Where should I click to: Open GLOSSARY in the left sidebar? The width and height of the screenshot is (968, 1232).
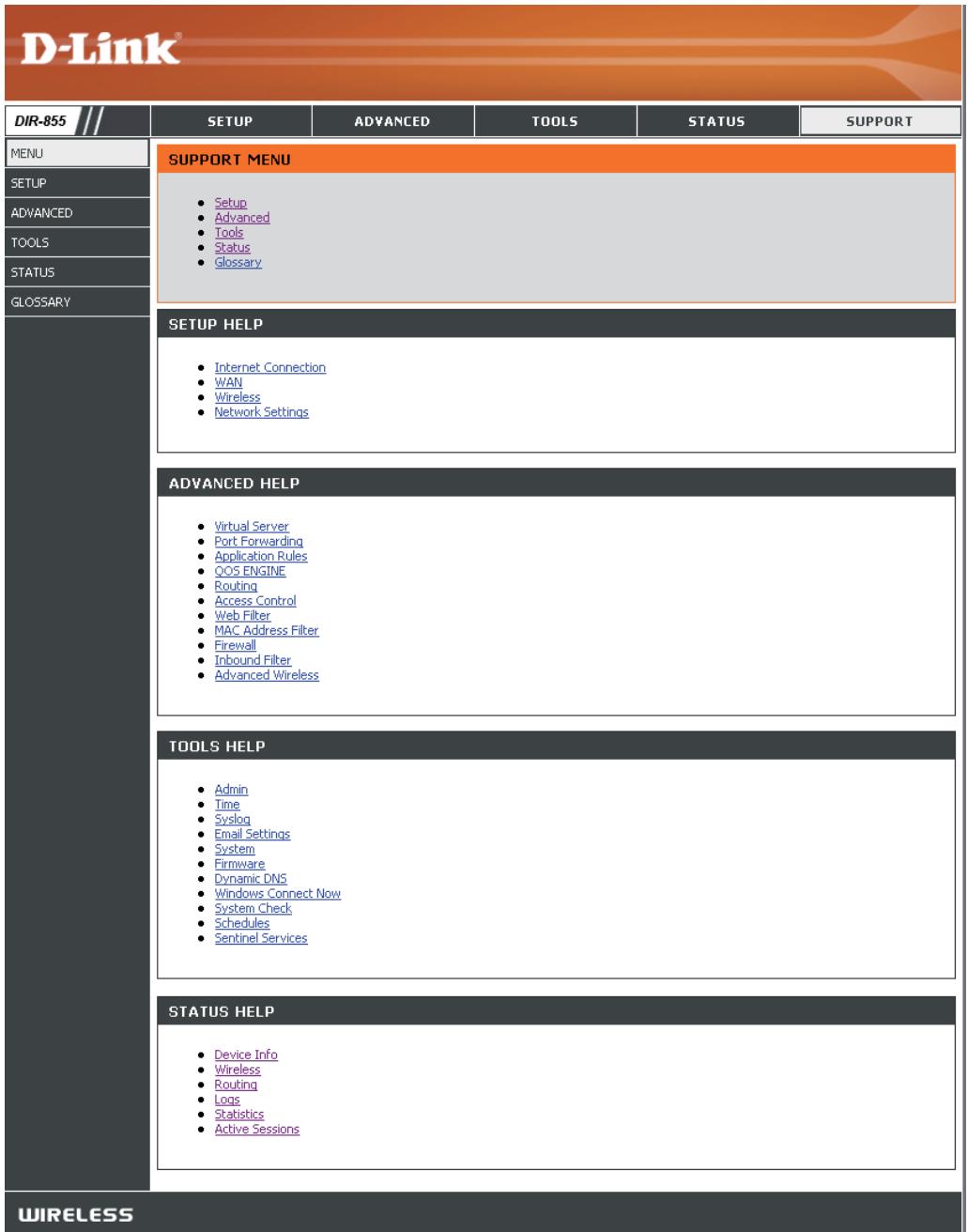[76, 302]
